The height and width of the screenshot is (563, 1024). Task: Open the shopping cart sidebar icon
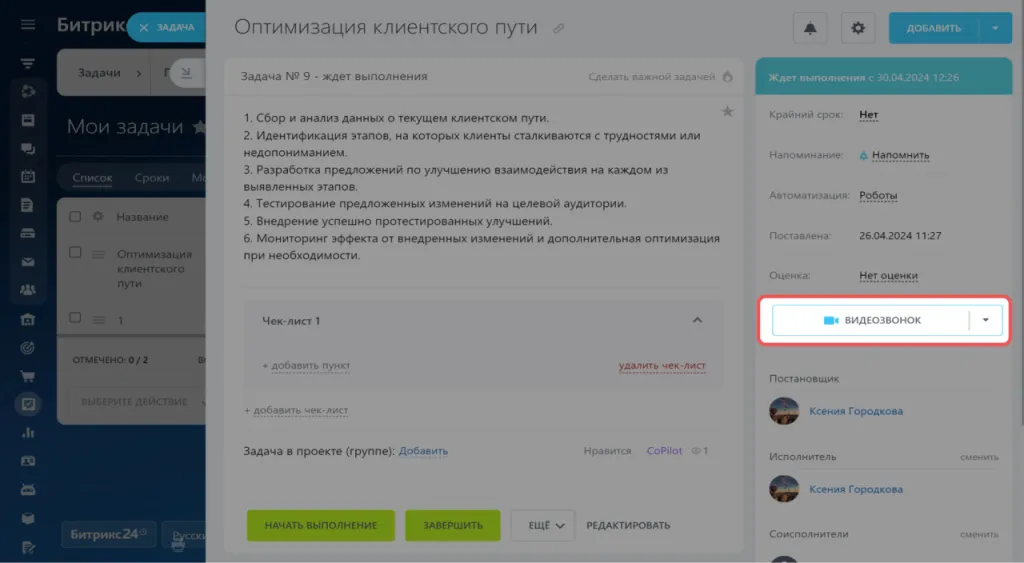(x=27, y=376)
